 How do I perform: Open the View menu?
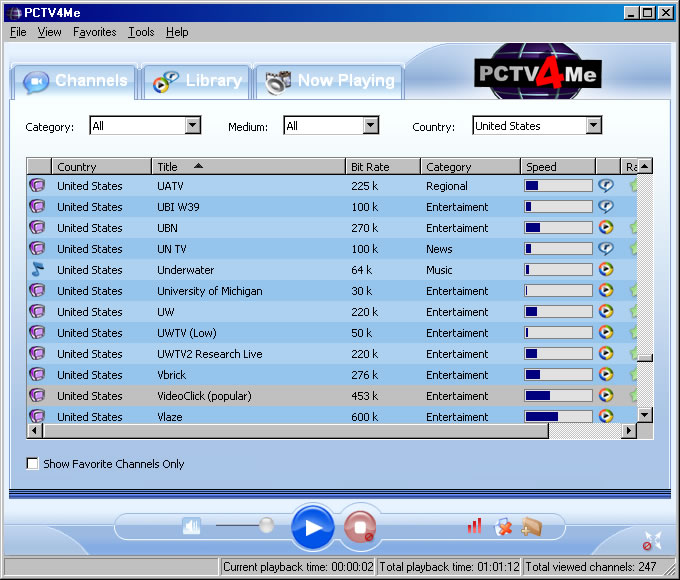49,32
